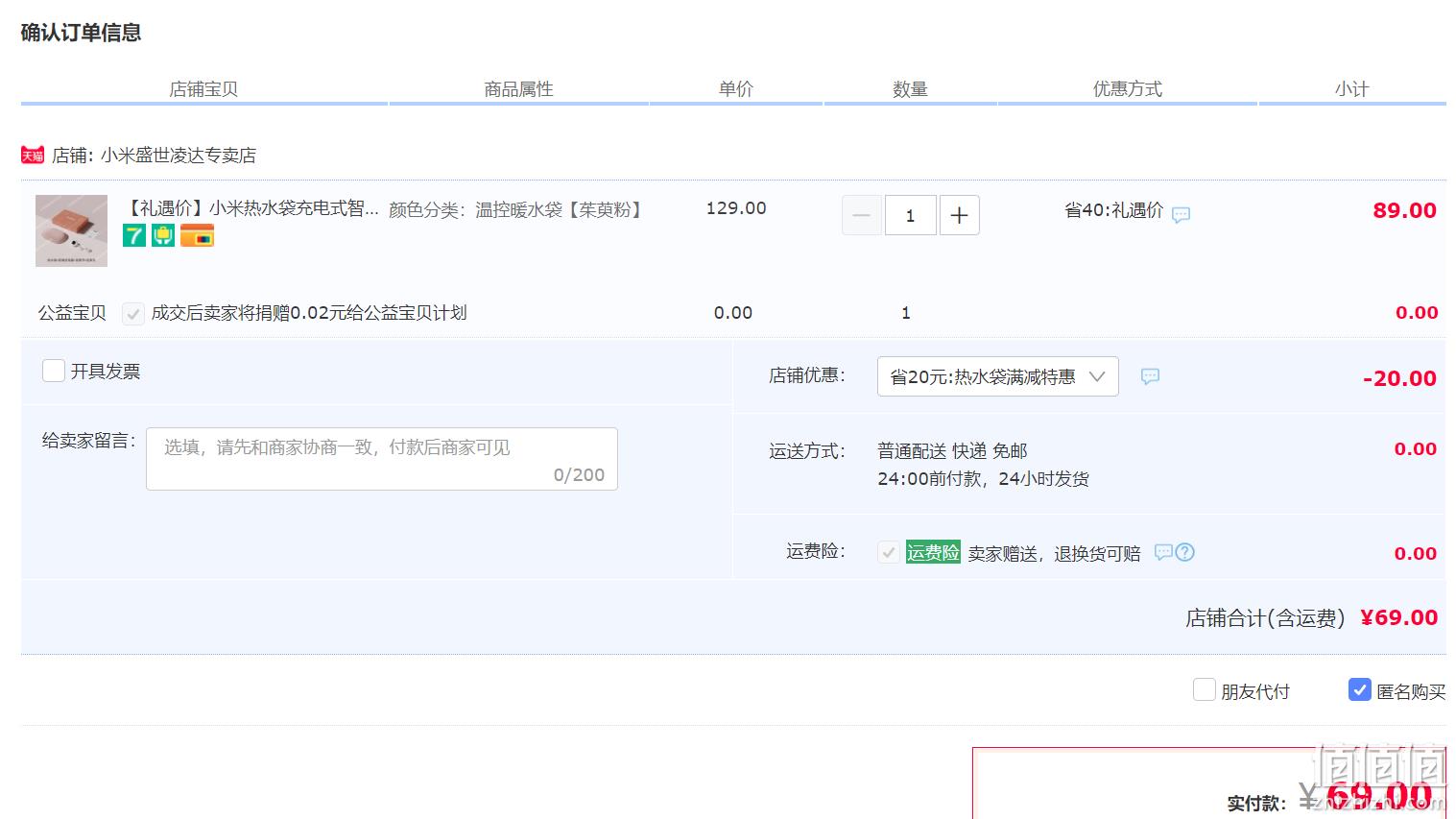Decrease quantity with the minus button
Image resolution: width=1456 pixels, height=819 pixels.
pos(861,215)
